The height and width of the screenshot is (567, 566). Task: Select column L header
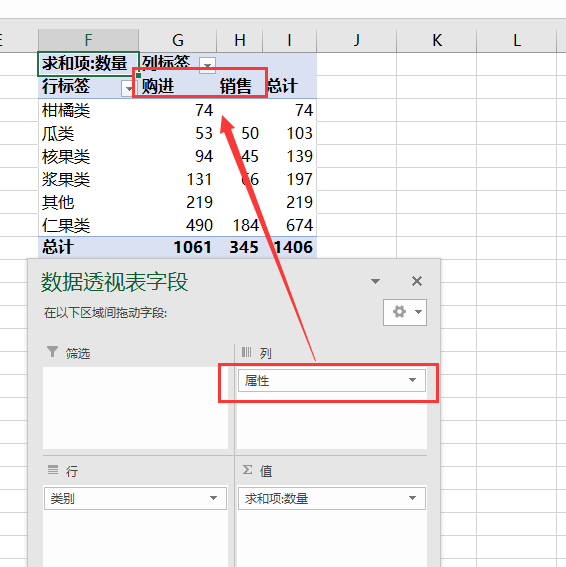516,40
